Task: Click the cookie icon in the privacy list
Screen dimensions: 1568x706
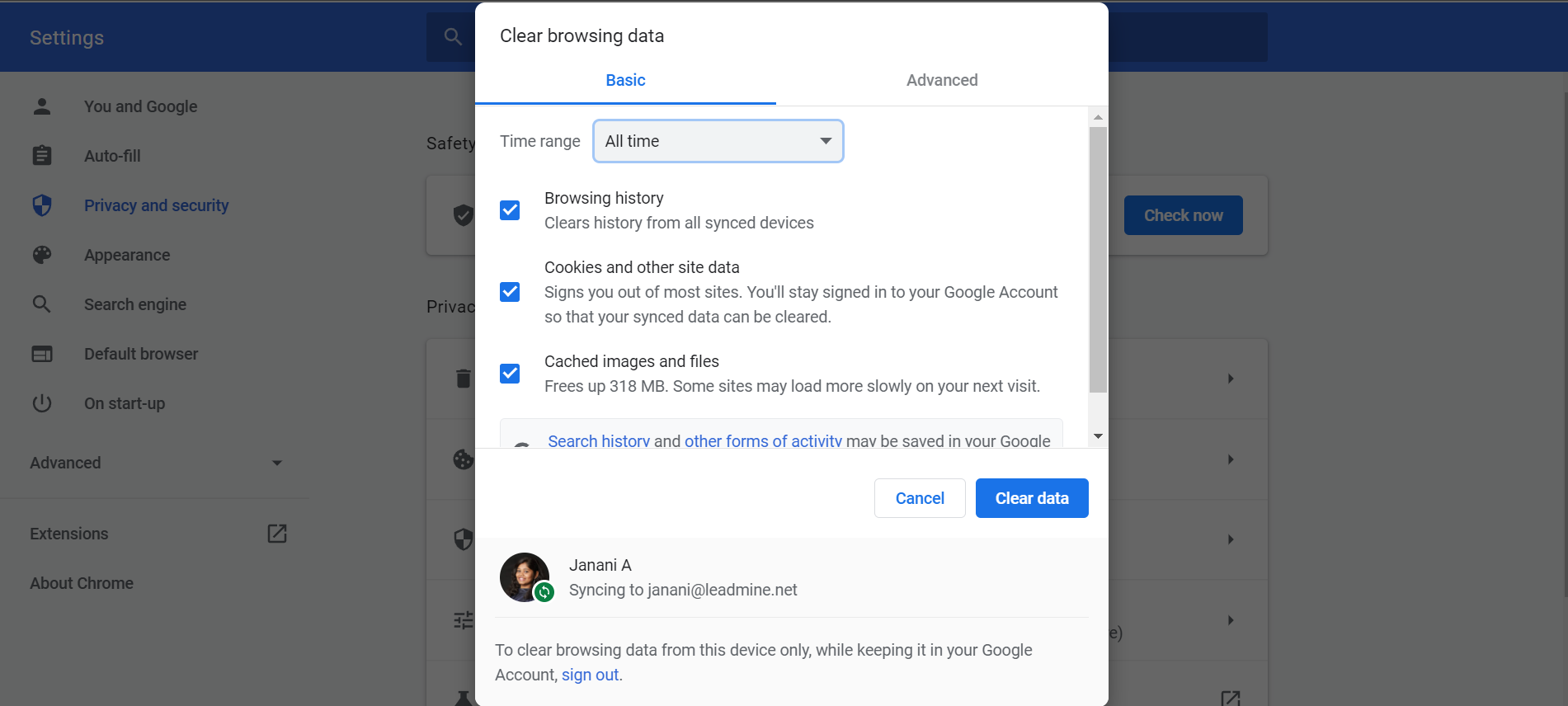Action: (464, 459)
